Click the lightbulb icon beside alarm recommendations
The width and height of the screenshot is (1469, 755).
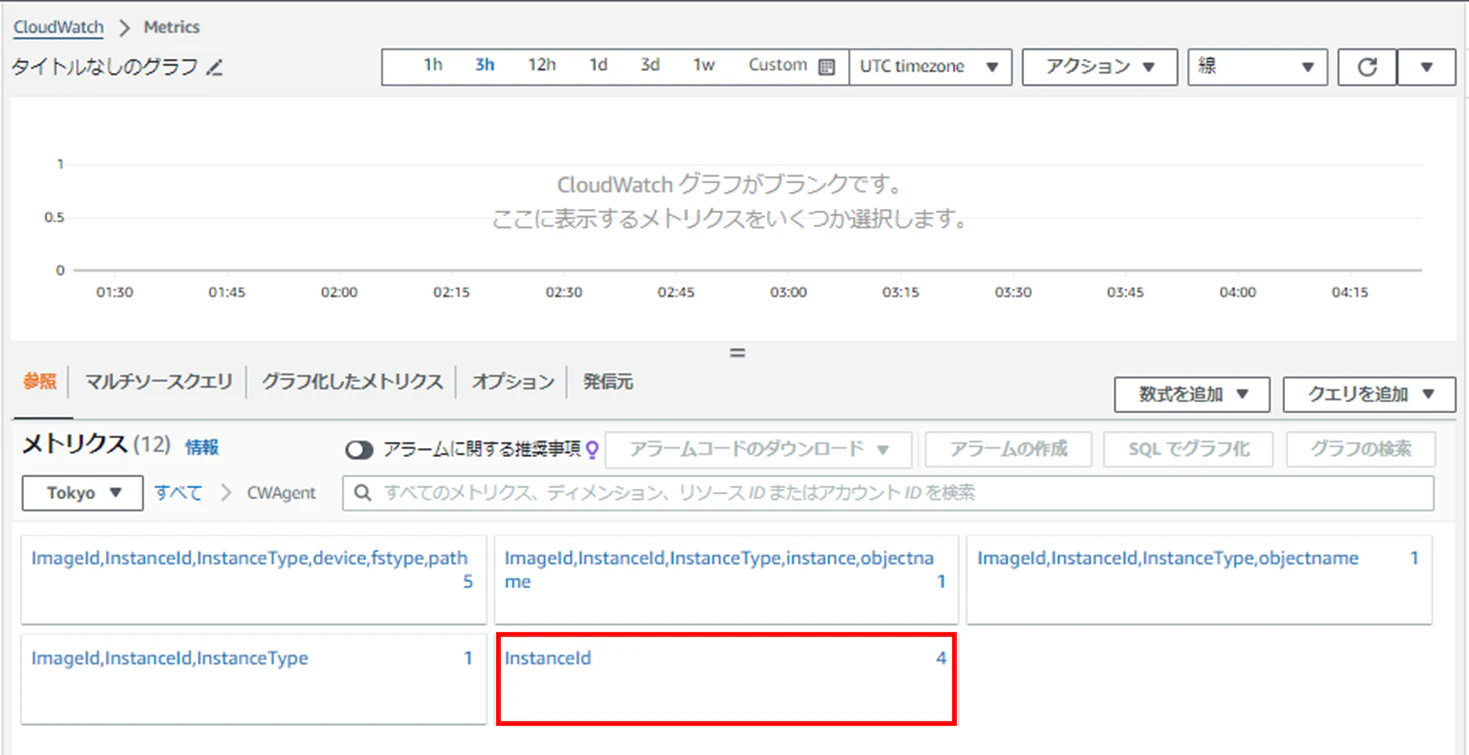(x=592, y=450)
